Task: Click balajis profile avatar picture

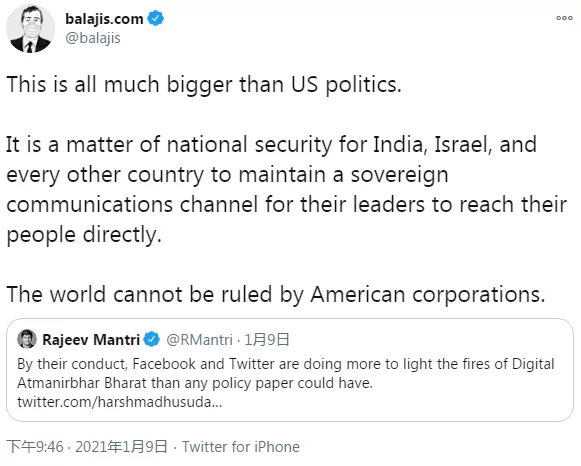Action: 30,29
